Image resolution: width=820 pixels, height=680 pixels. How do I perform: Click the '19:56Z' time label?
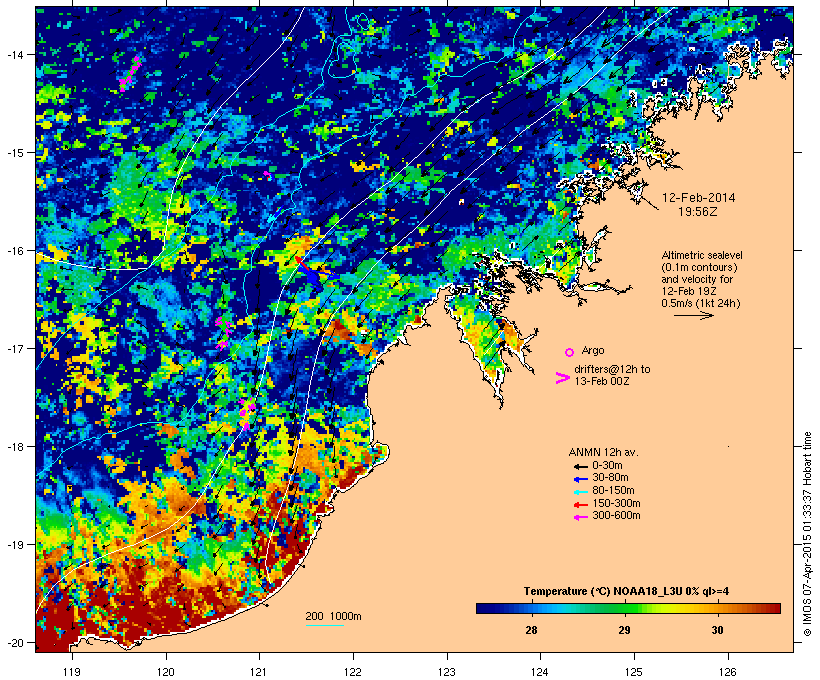point(698,212)
